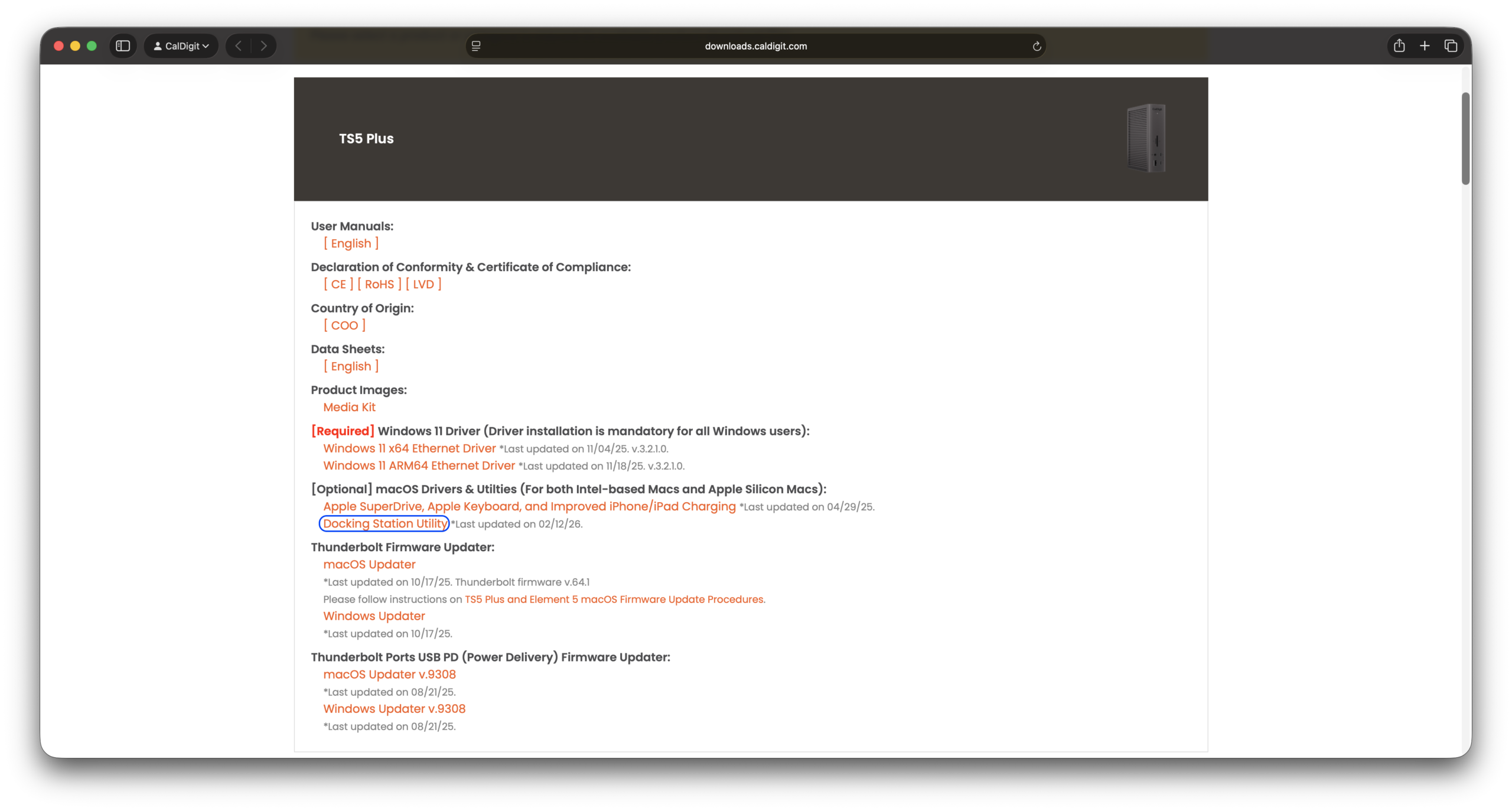Image resolution: width=1512 pixels, height=811 pixels.
Task: Click the downloads.caldigit.com address field
Action: pyautogui.click(x=755, y=46)
